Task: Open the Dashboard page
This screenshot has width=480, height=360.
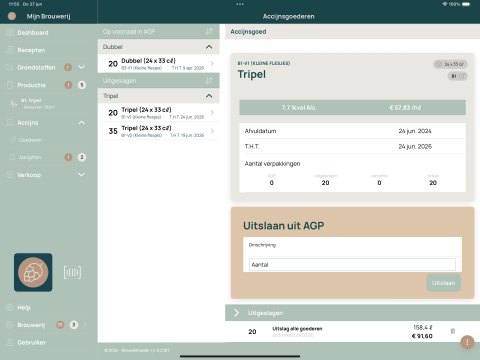Action: pos(33,33)
